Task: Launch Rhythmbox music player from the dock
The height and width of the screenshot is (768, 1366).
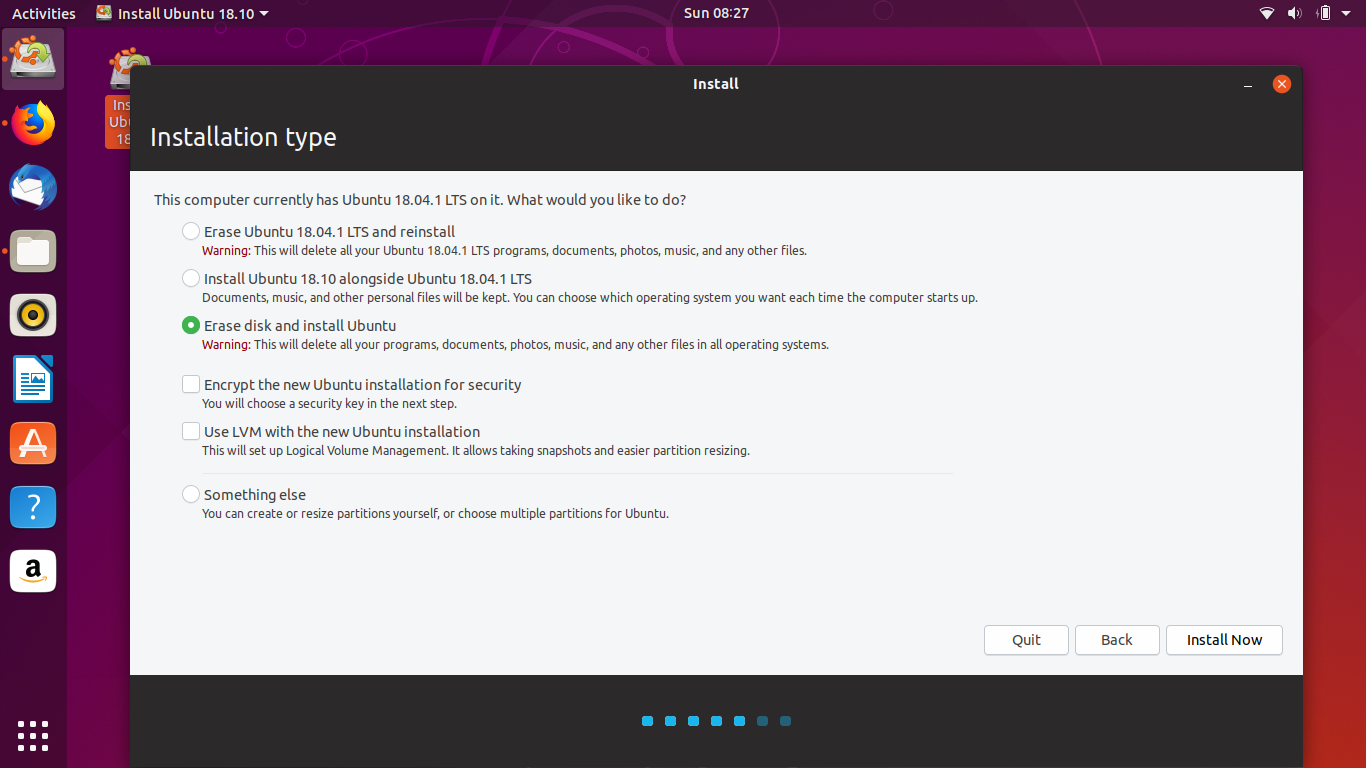Action: point(33,315)
